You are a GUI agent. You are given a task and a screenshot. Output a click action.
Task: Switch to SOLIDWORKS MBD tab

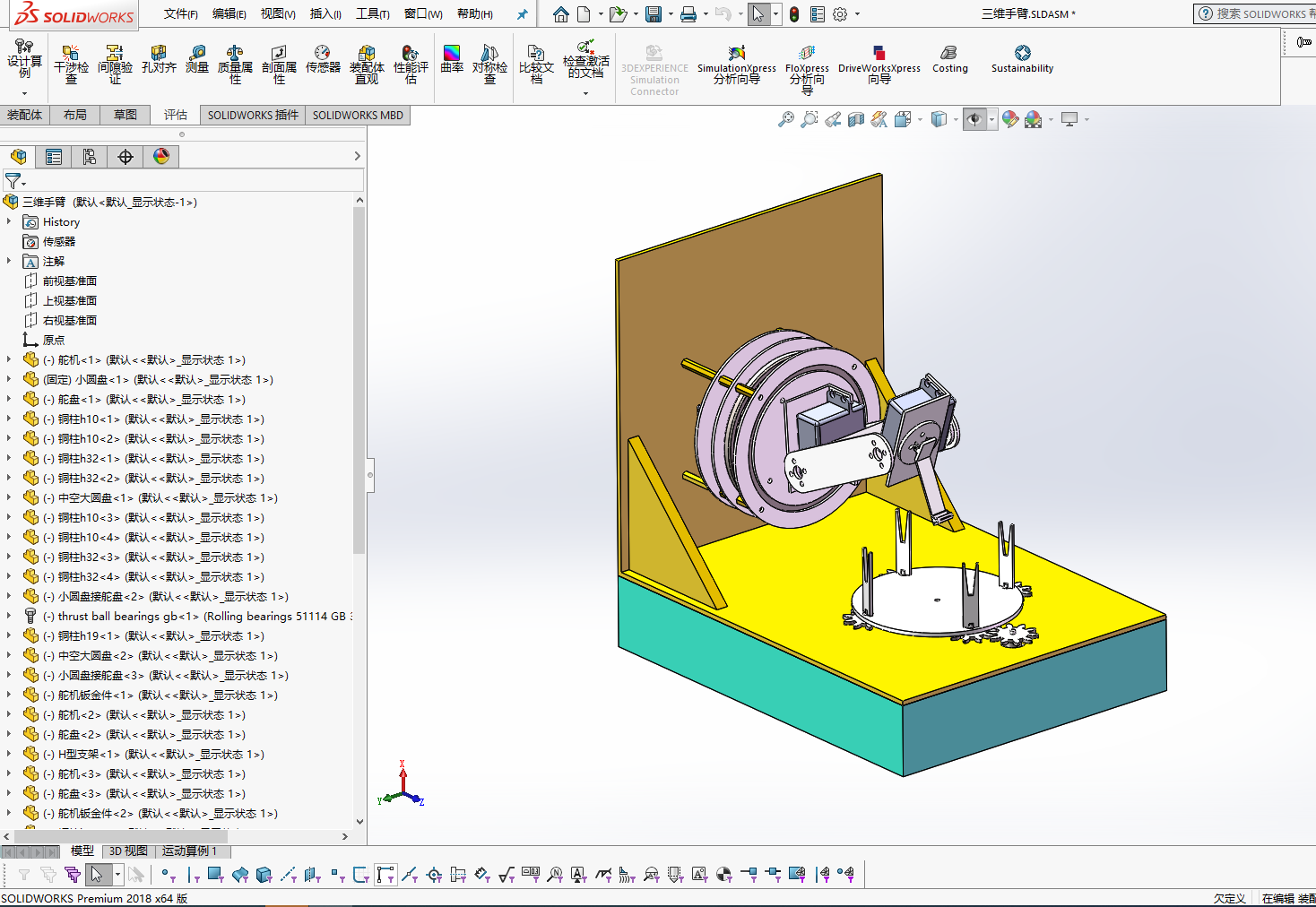point(358,115)
